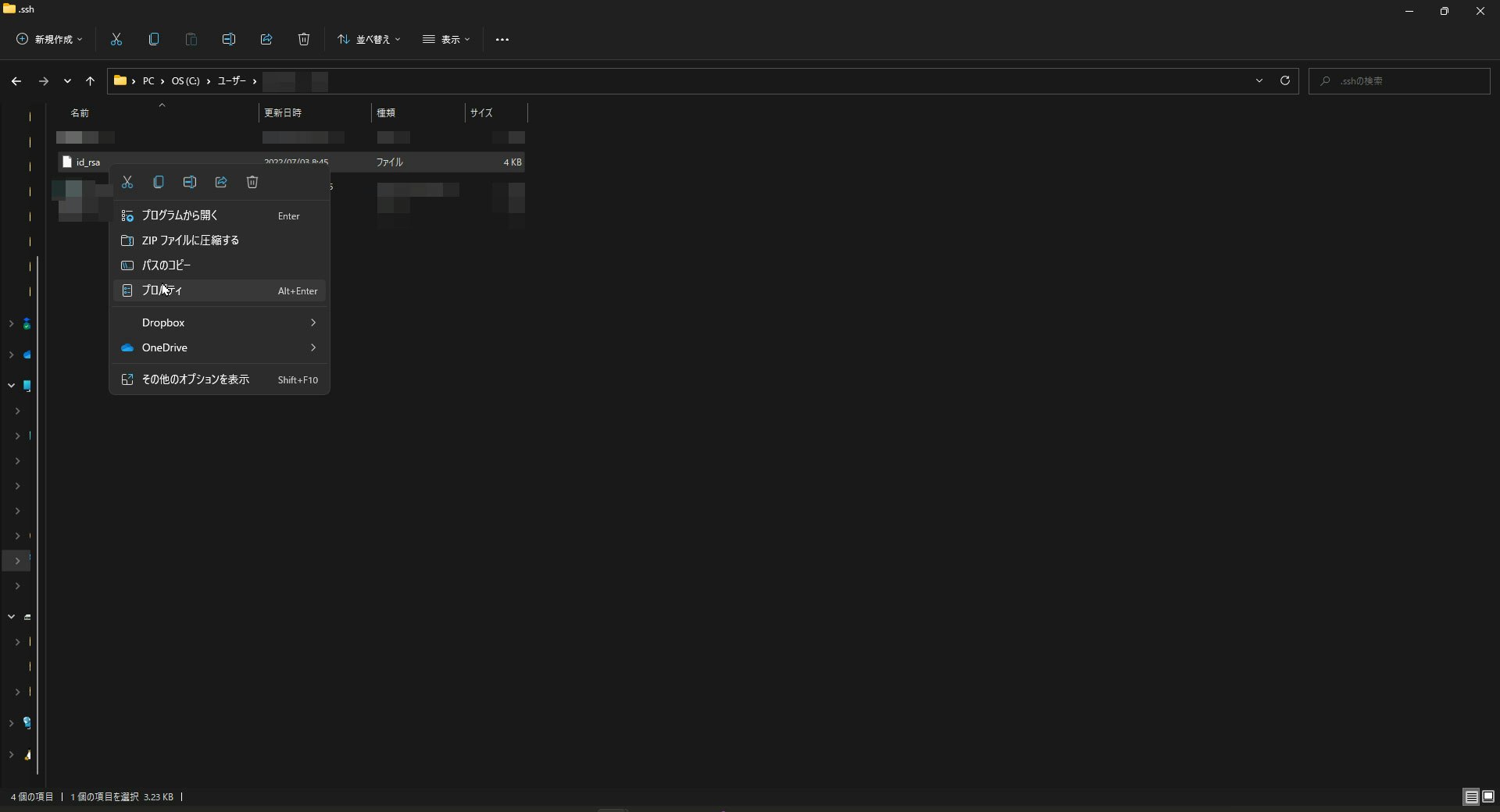Click the .sshの検索 search box
The width and height of the screenshot is (1500, 812).
[1399, 80]
